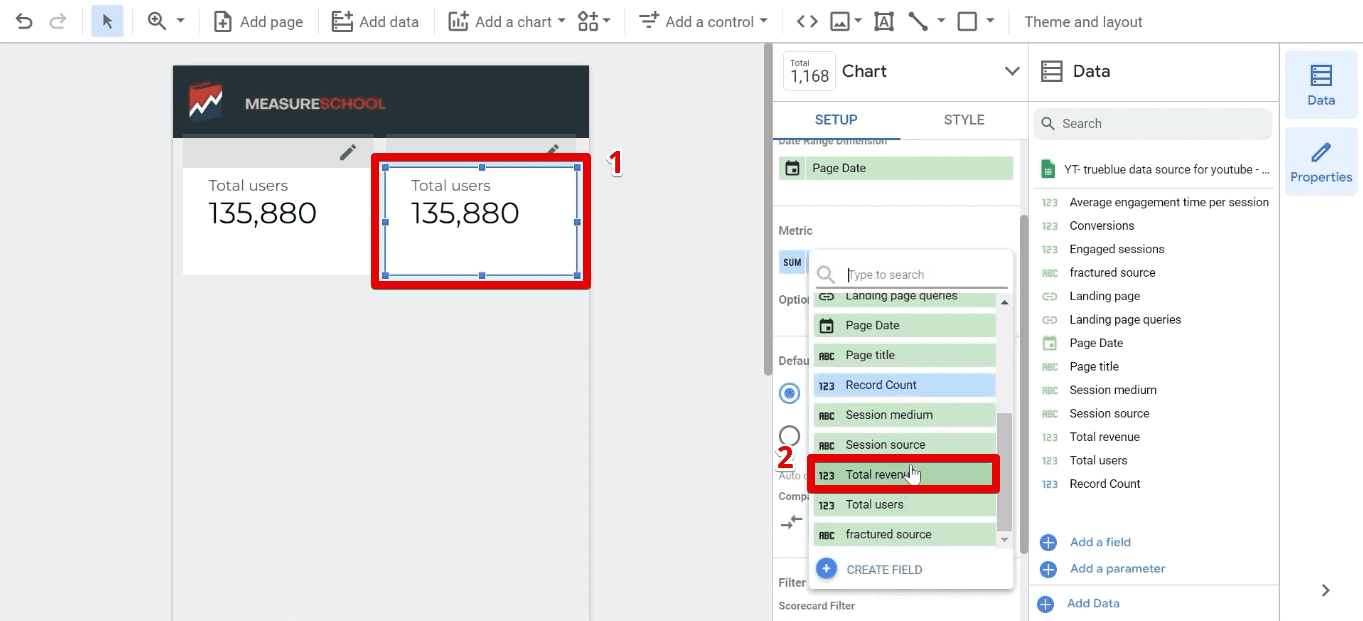
Task: Switch to the STYLE tab
Action: coord(963,120)
